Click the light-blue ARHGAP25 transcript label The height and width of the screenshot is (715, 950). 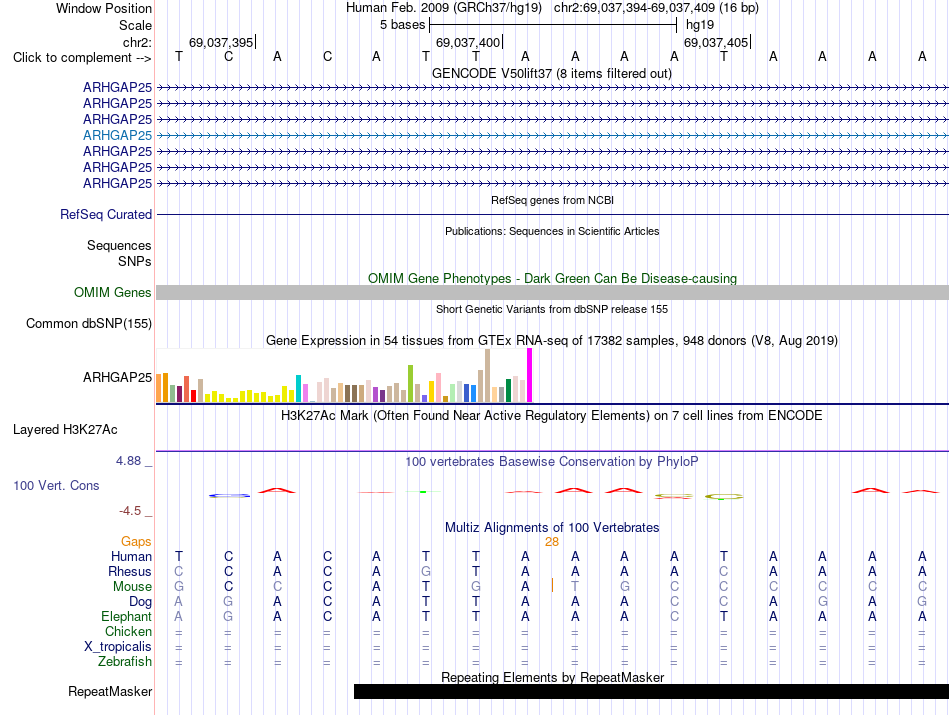117,135
